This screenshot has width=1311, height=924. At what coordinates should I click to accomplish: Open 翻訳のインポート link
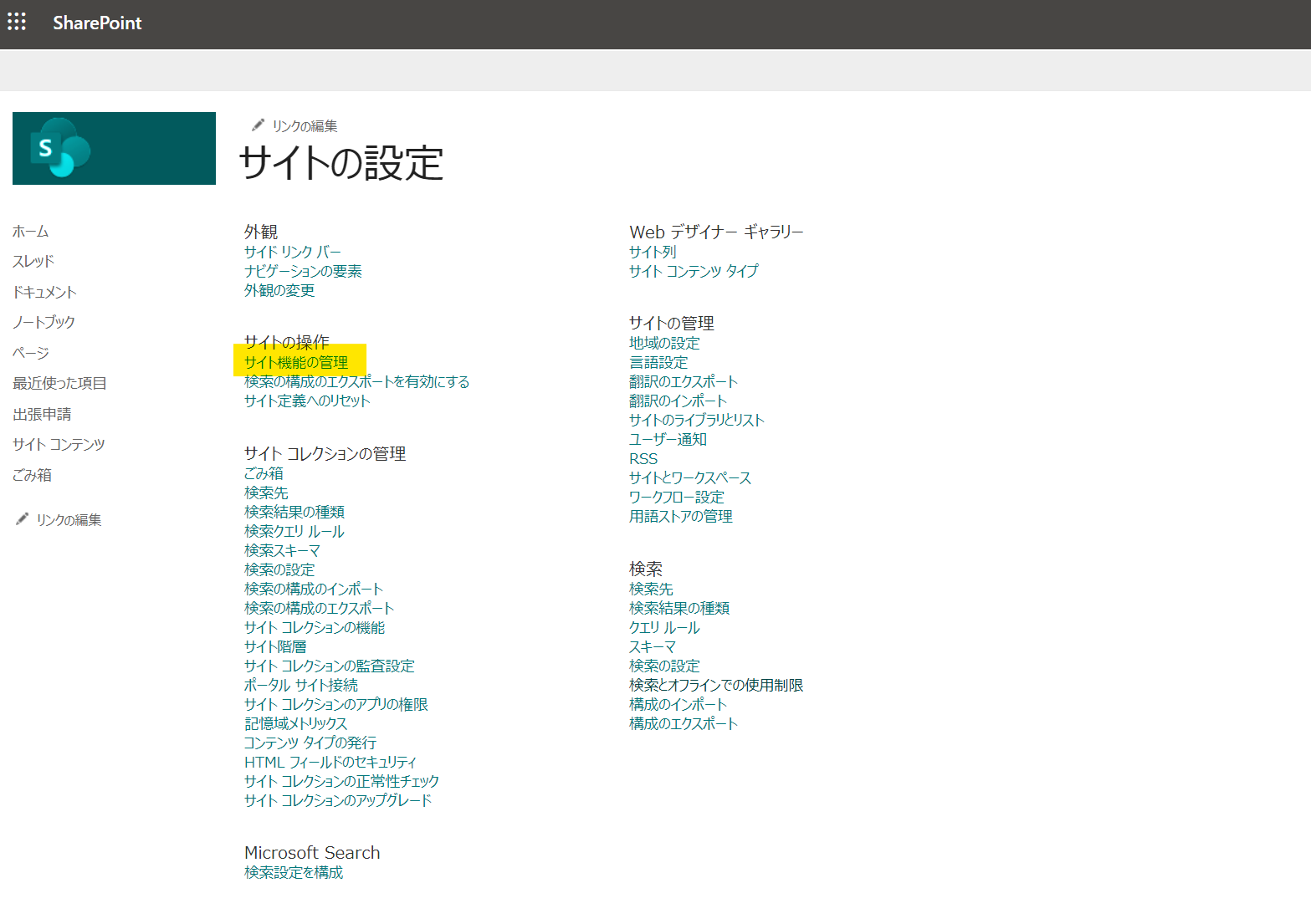[x=679, y=401]
